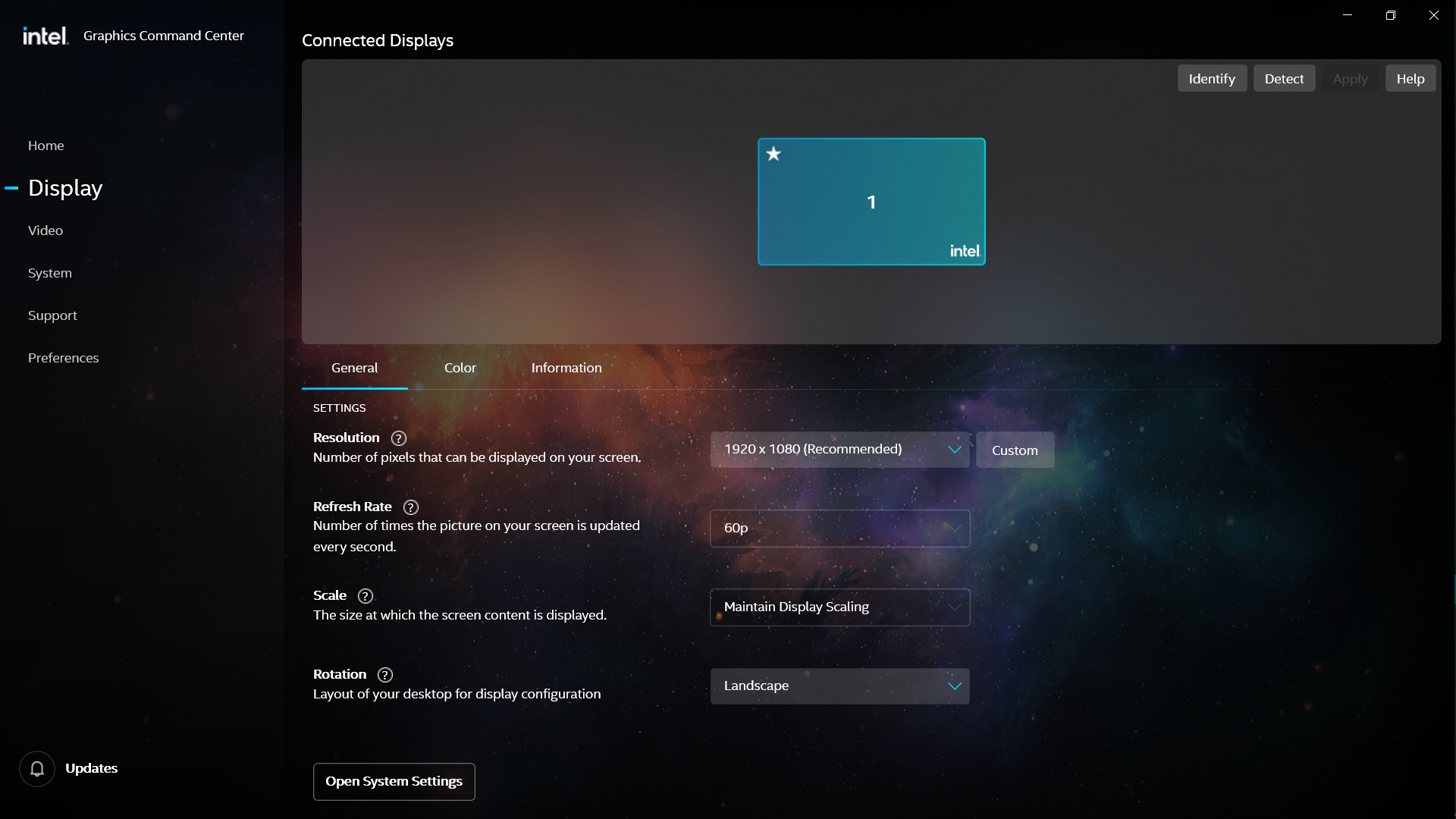Switch to the Information tab
Screen dimensions: 1456x819
567,368
